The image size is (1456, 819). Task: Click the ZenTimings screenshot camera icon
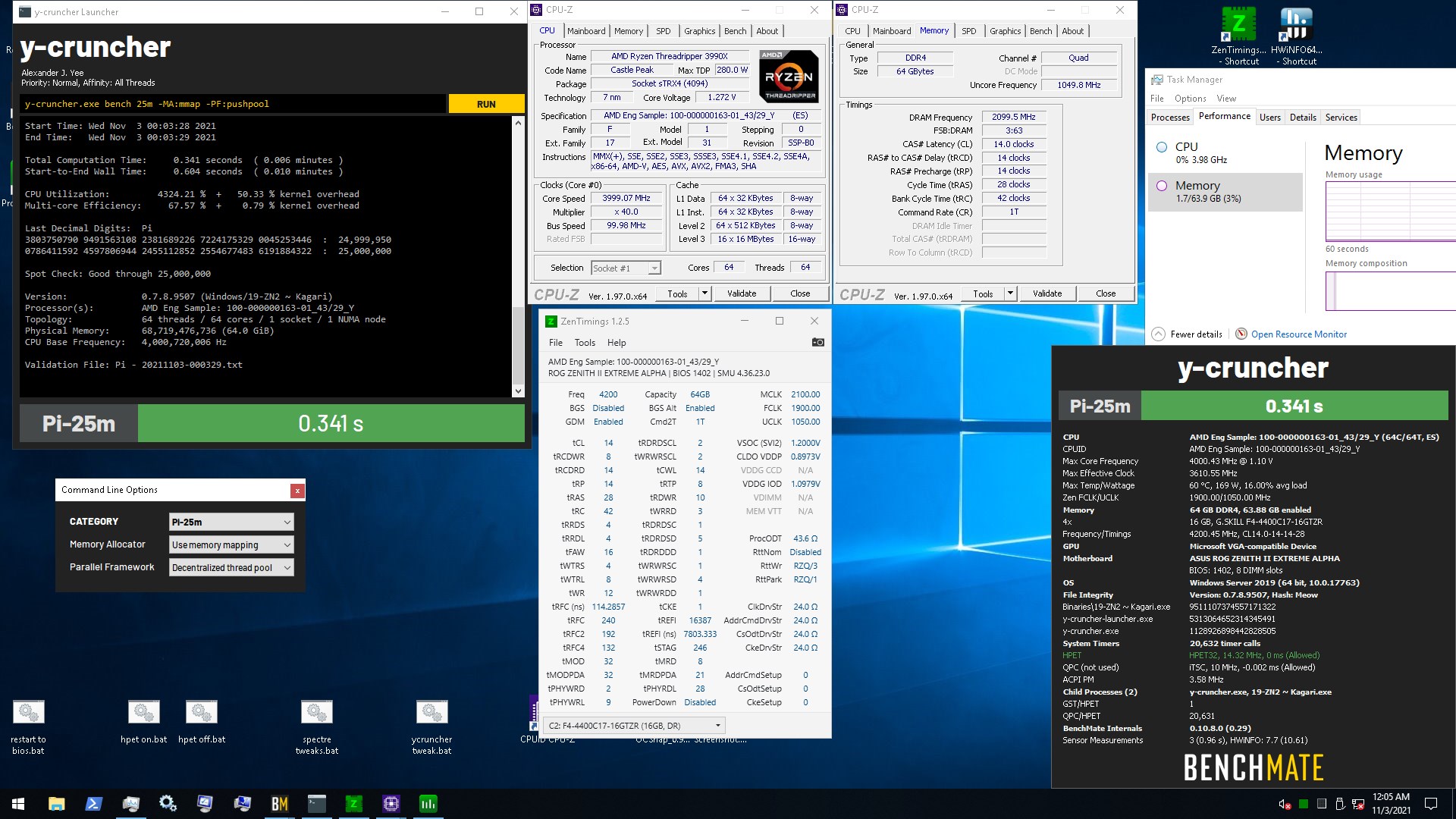tap(817, 342)
